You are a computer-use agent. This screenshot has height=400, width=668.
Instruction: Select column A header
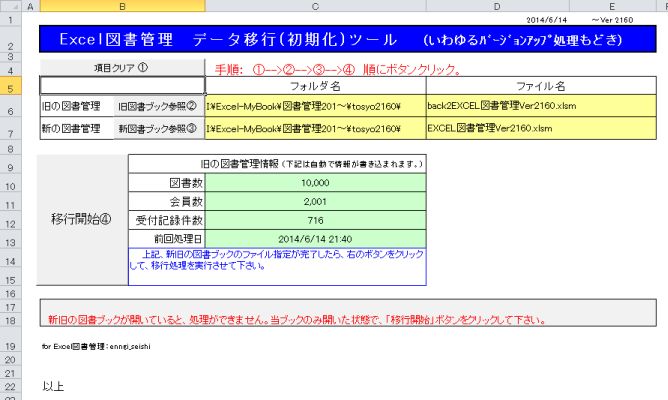[30, 6]
